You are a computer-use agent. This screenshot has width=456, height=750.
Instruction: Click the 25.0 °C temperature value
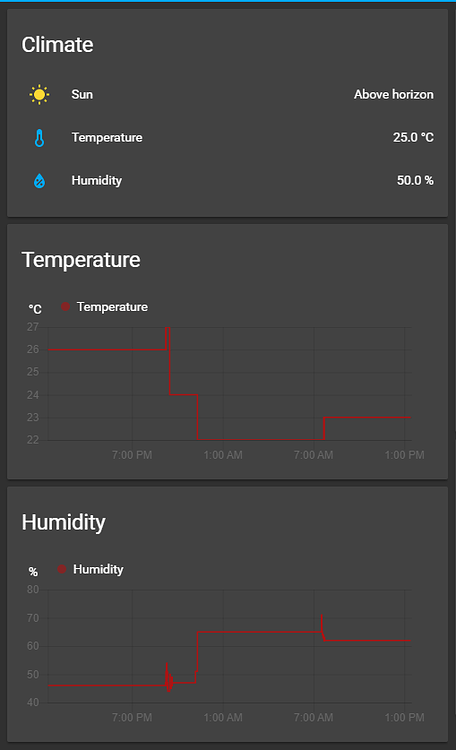413,138
